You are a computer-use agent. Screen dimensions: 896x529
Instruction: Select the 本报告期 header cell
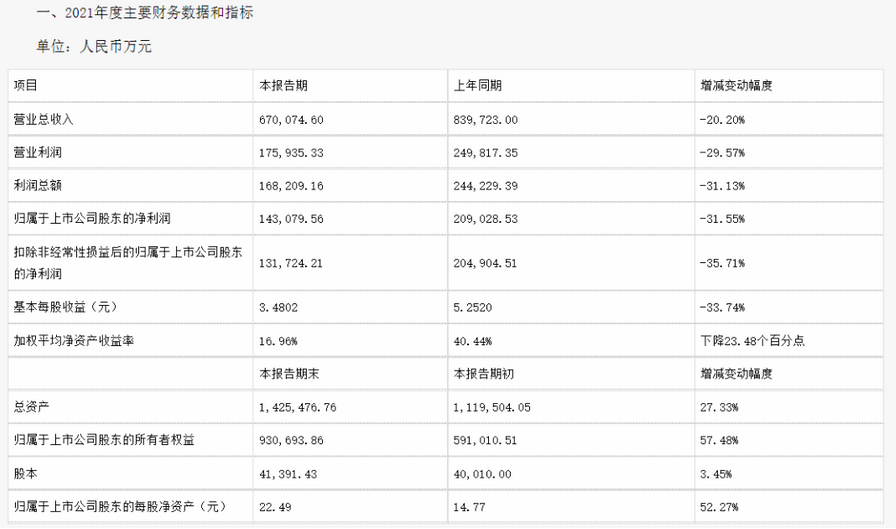pyautogui.click(x=350, y=86)
